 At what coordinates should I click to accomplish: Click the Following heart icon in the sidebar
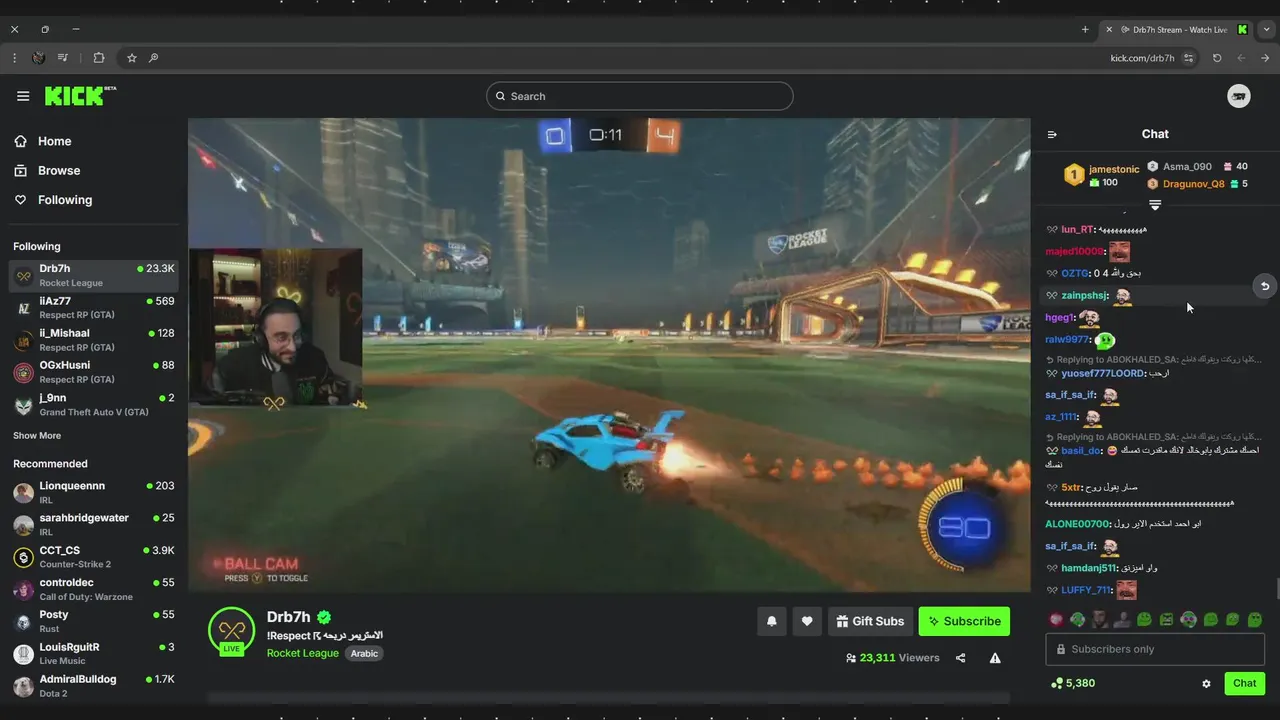pyautogui.click(x=21, y=200)
